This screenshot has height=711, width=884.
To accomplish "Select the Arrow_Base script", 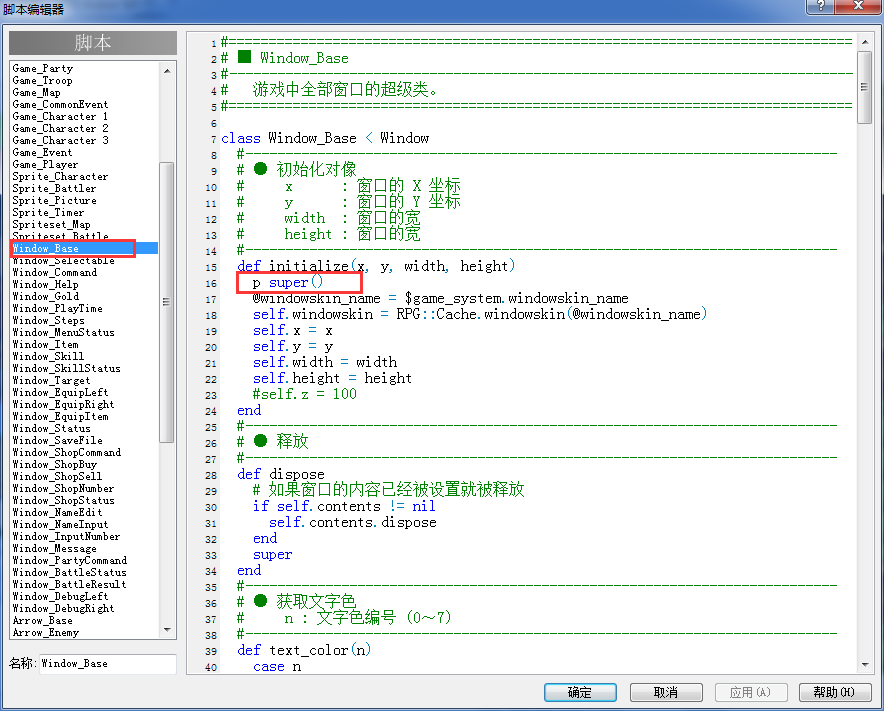I will click(x=43, y=620).
